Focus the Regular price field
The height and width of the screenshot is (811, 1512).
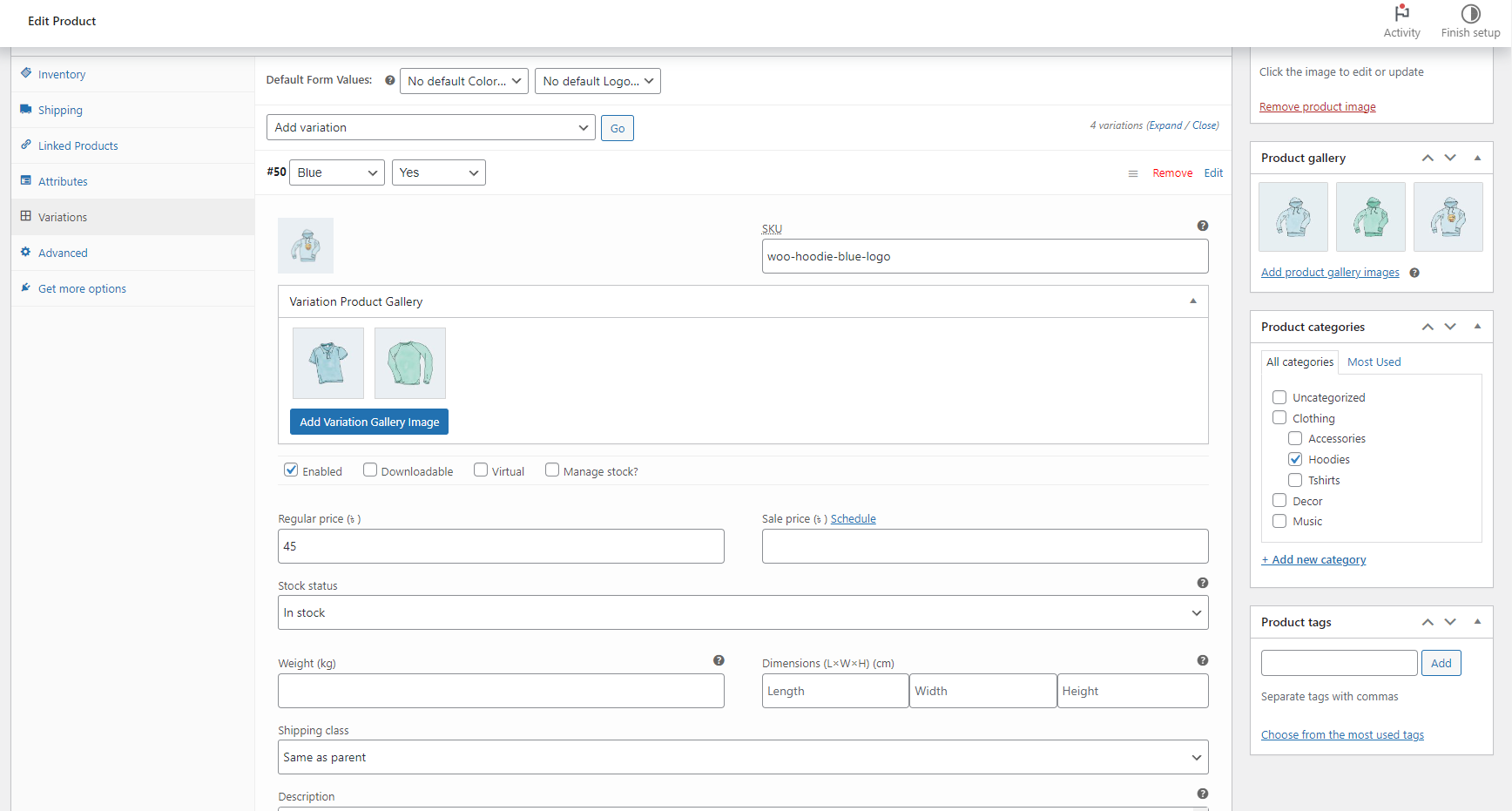tap(501, 546)
